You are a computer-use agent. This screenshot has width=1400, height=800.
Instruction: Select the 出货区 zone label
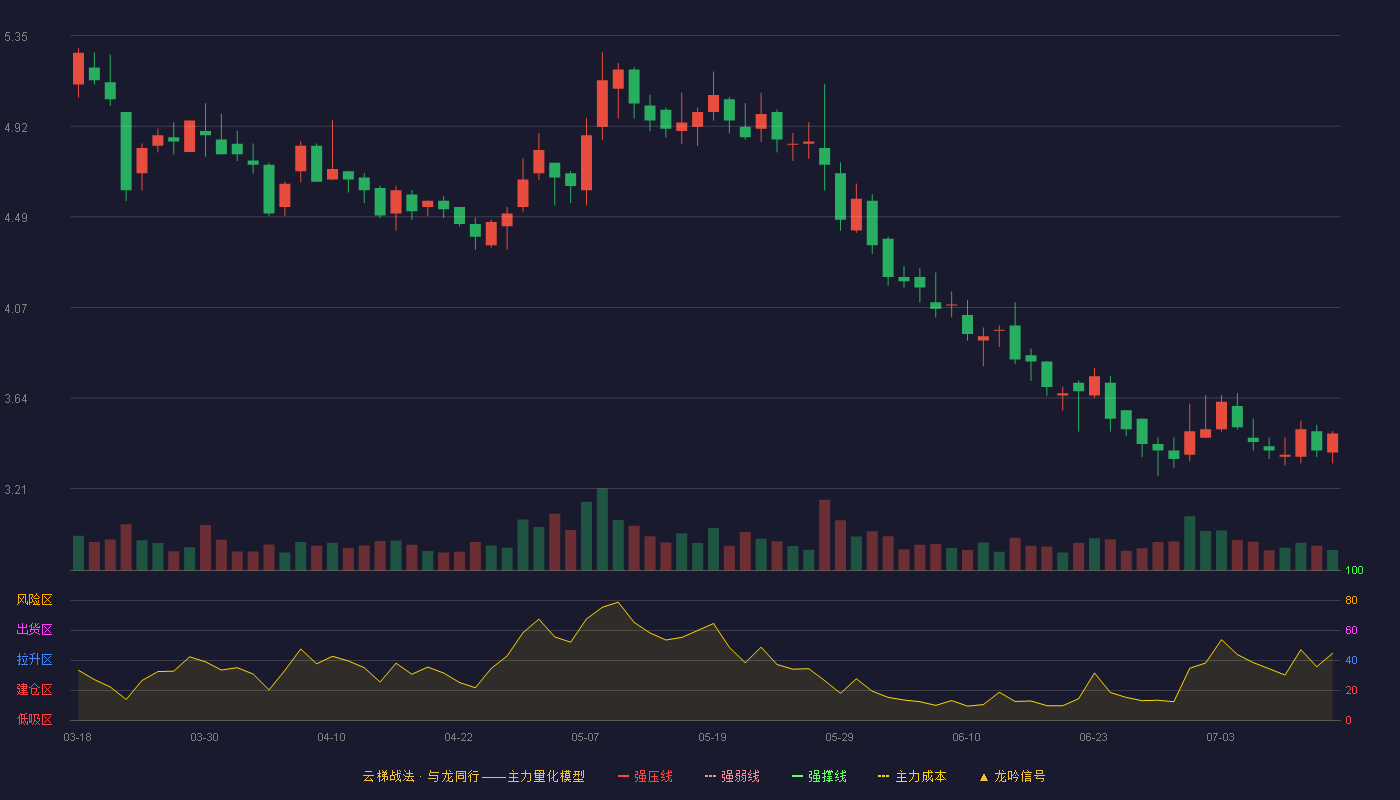point(34,630)
